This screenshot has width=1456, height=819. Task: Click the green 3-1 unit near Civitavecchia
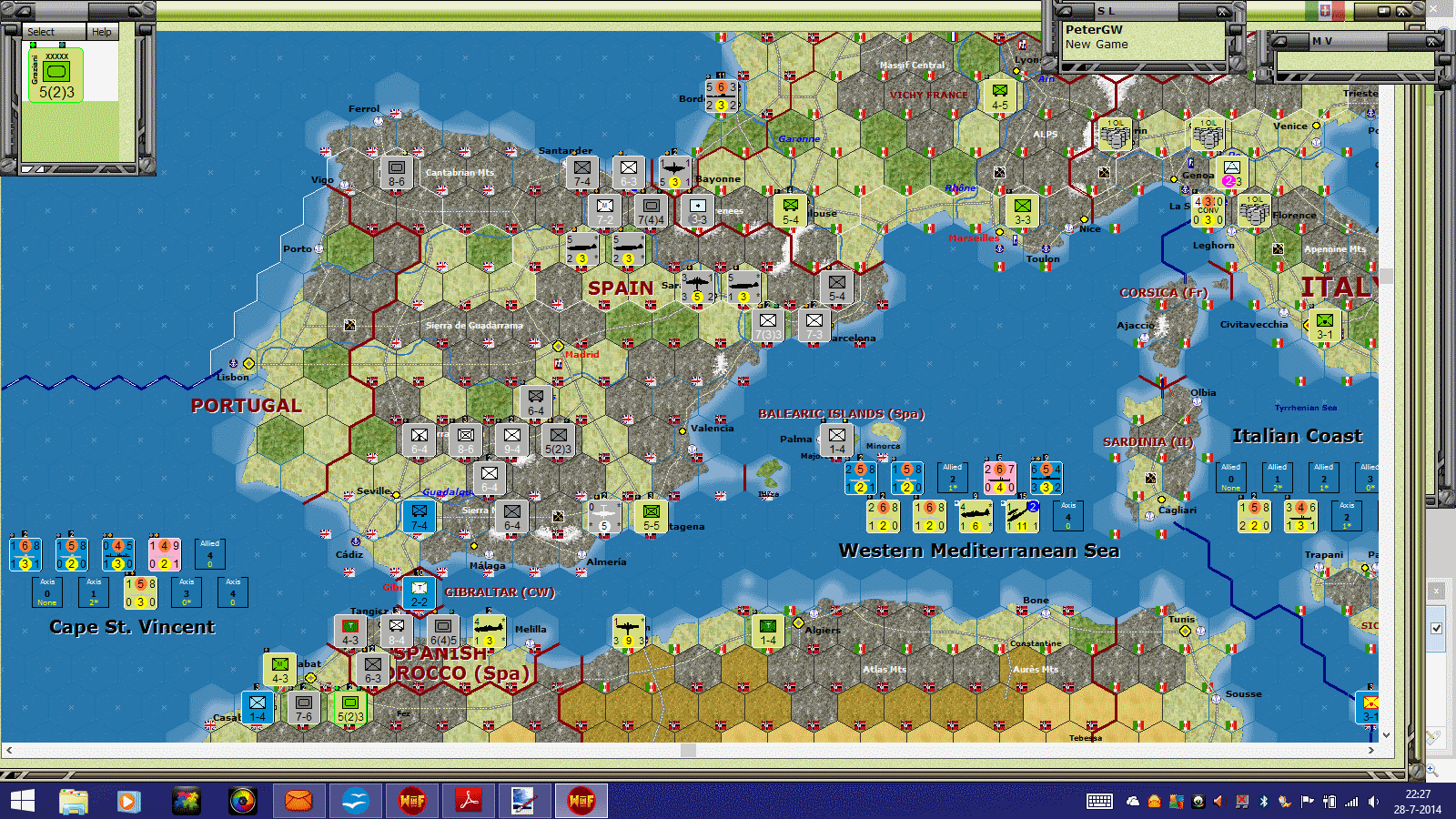click(1325, 325)
